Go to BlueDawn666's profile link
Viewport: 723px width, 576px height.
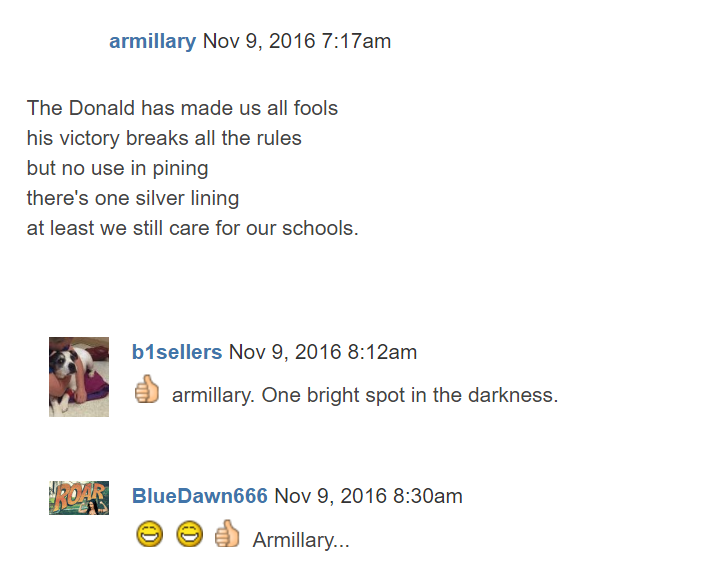tap(200, 496)
